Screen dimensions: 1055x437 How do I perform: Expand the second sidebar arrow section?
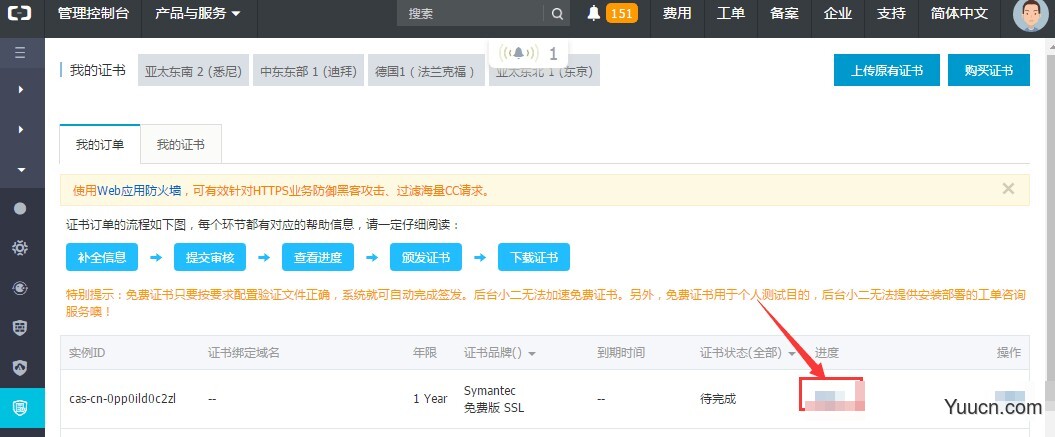pyautogui.click(x=21, y=129)
